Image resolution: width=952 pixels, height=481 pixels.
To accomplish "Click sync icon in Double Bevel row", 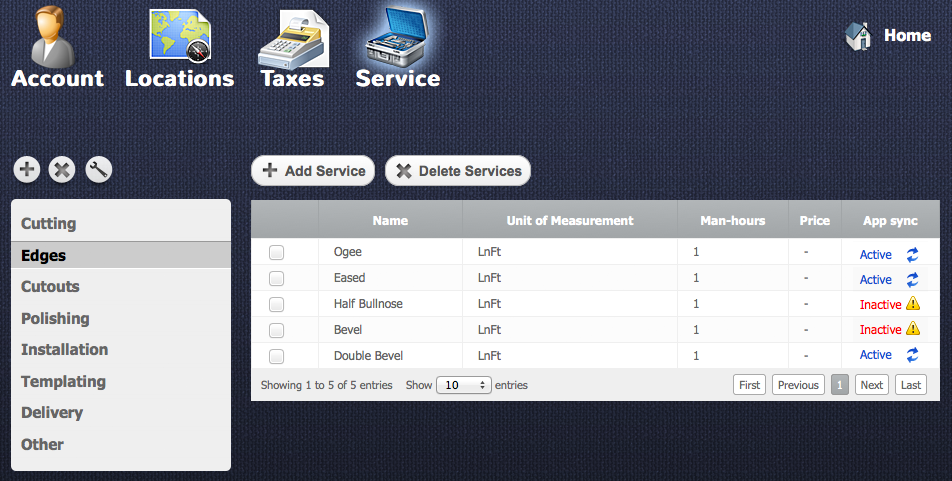I will coord(913,355).
